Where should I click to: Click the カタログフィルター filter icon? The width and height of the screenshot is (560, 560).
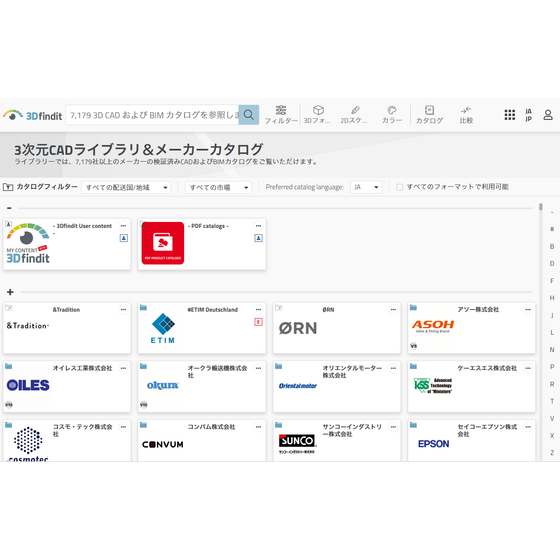pyautogui.click(x=8, y=187)
